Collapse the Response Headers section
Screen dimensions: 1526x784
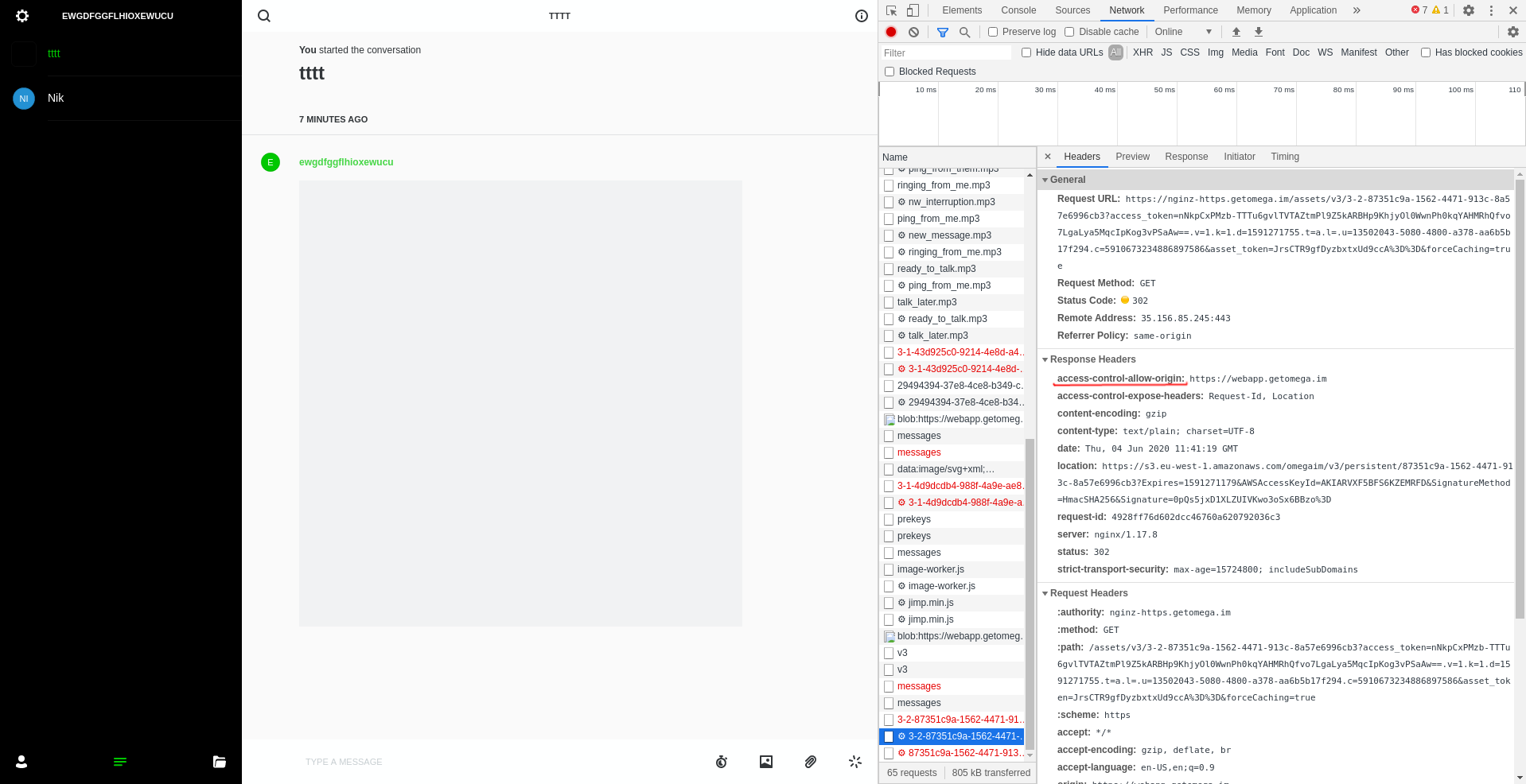pos(1045,359)
